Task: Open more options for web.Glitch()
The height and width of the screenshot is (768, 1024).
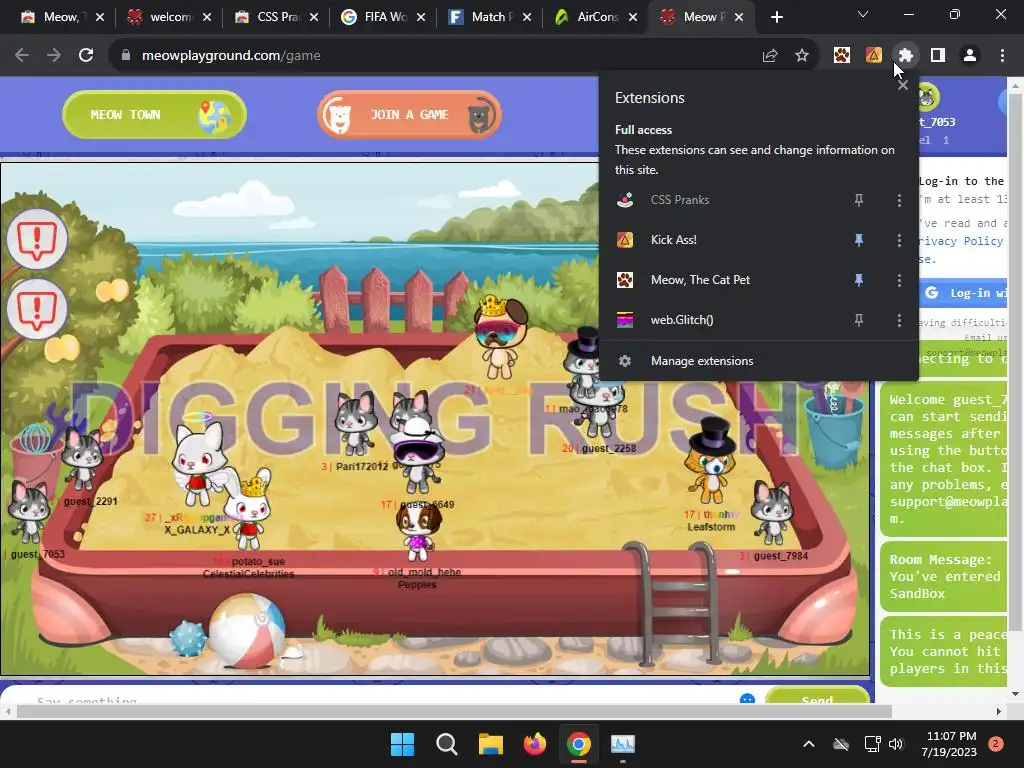Action: pyautogui.click(x=899, y=320)
